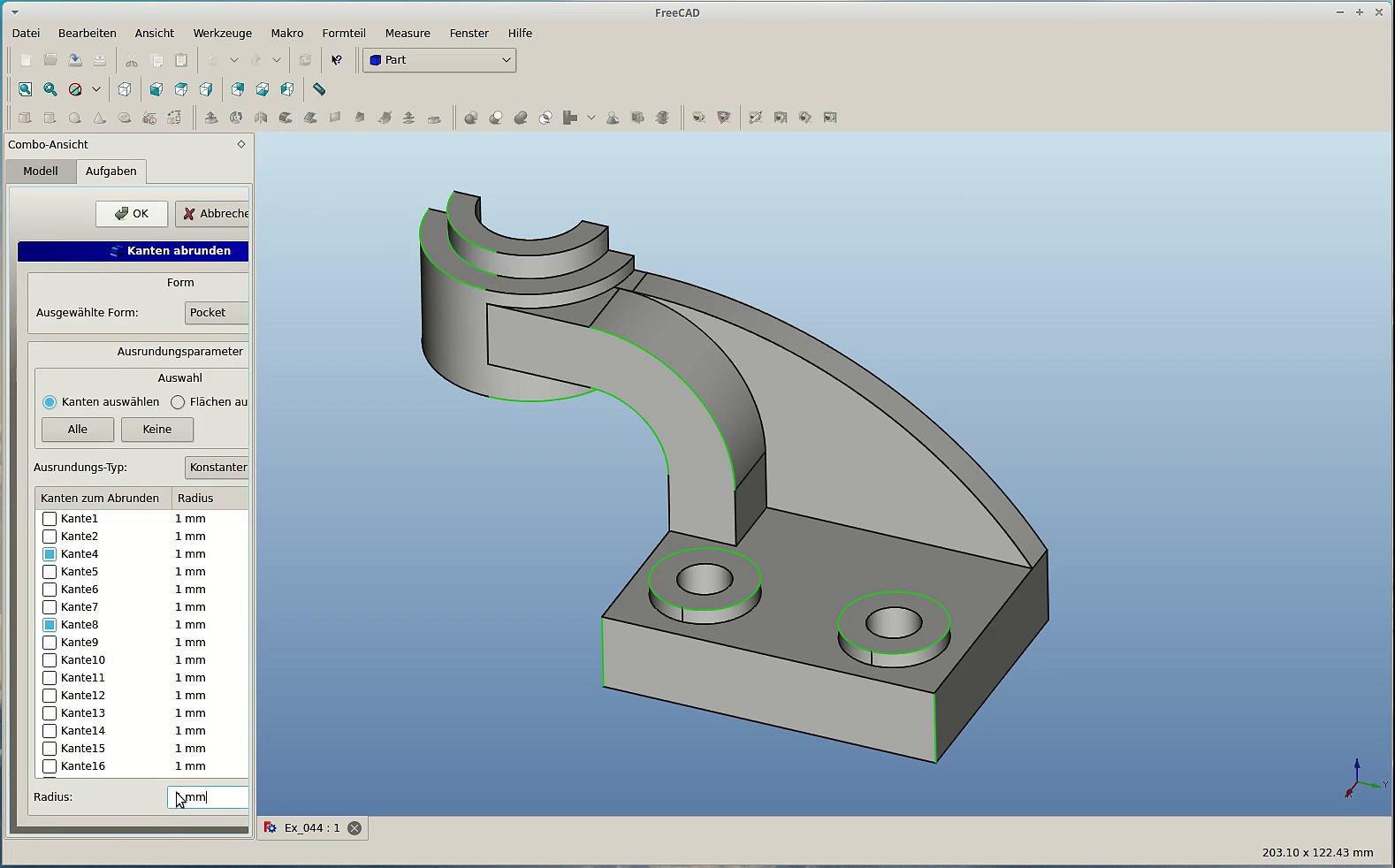This screenshot has height=868, width=1395.
Task: Click the Fit Selection zoom icon
Action: (x=50, y=89)
